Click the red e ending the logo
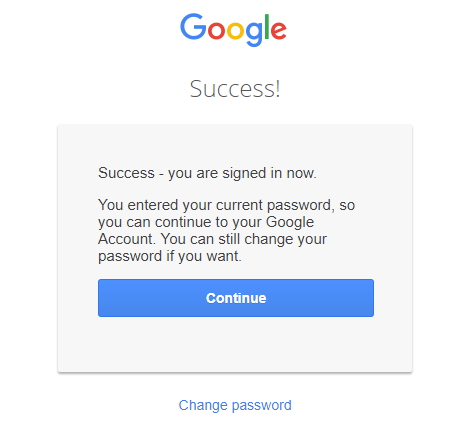Viewport: 474px width, 440px height. pos(278,30)
